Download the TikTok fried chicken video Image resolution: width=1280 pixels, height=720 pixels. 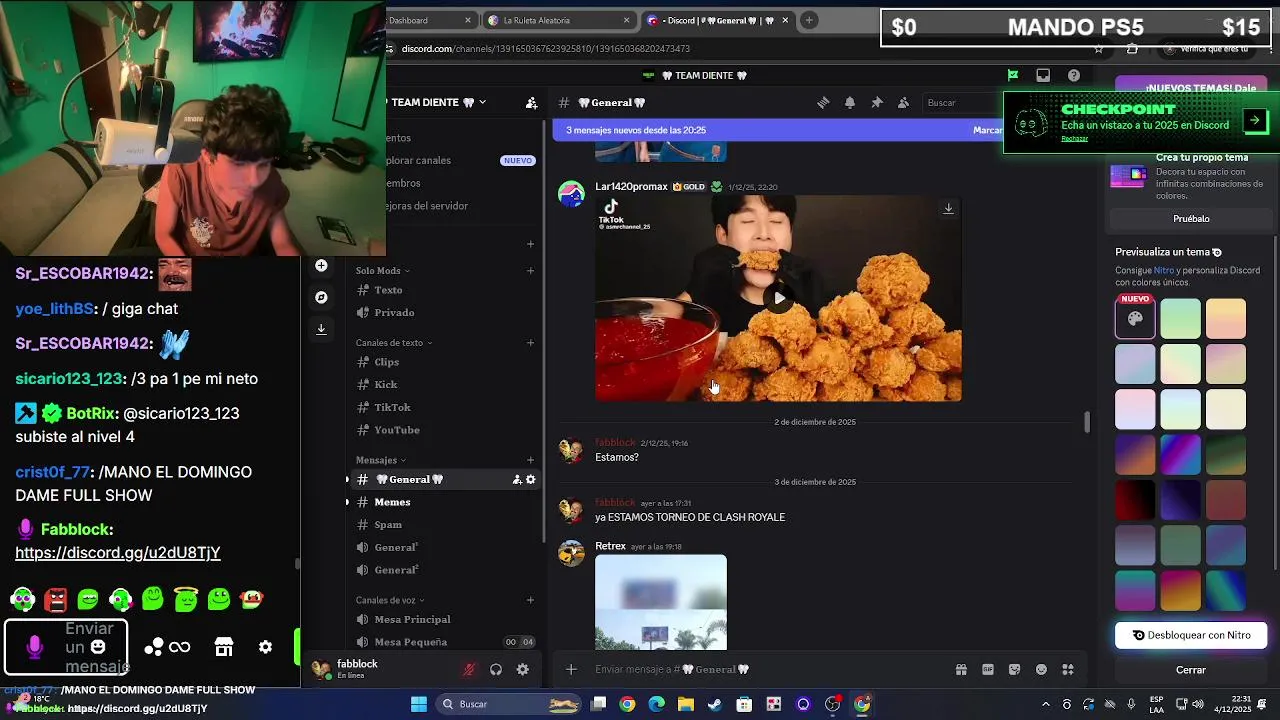(x=948, y=209)
